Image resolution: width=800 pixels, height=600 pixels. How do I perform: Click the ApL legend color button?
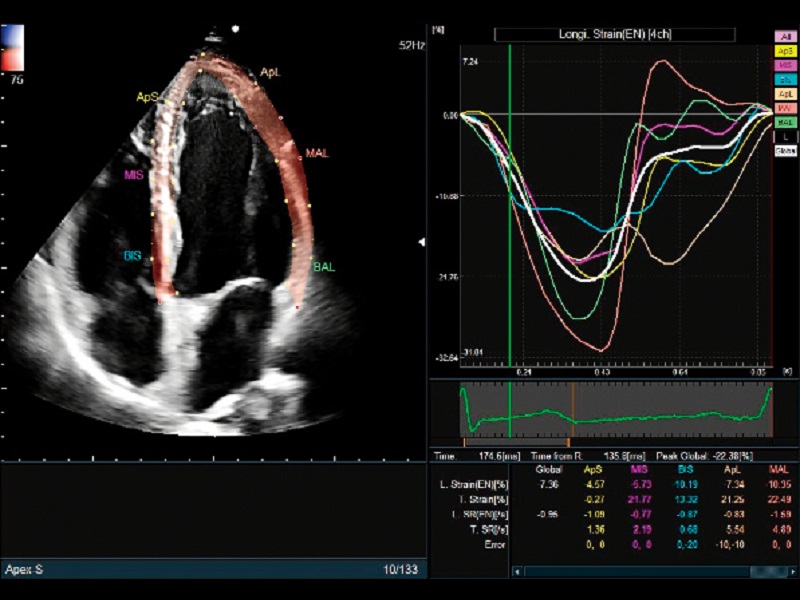pos(786,93)
